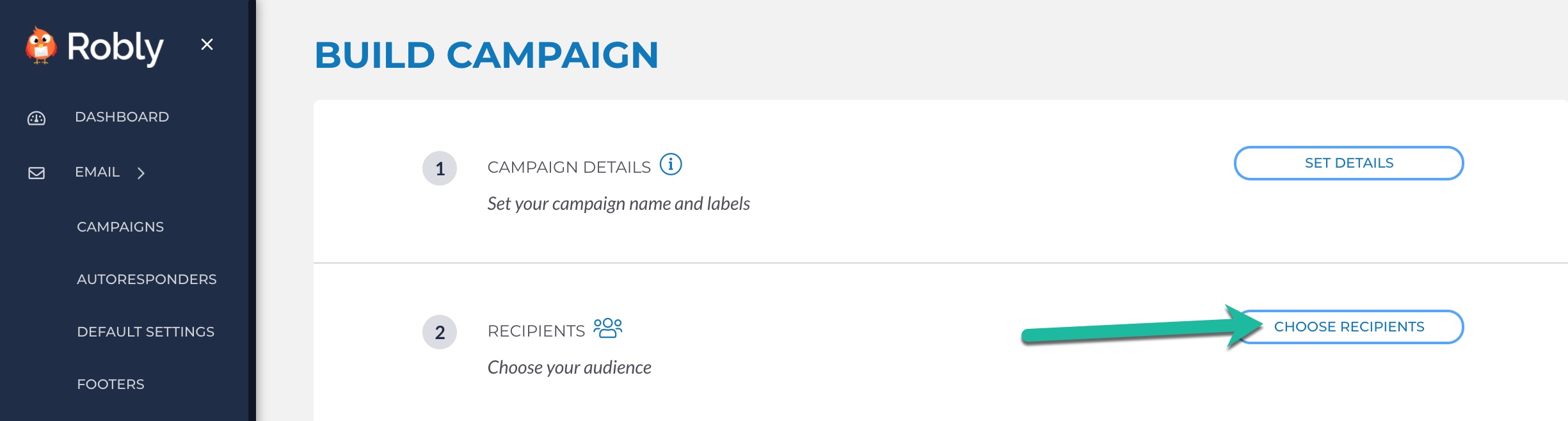Viewport: 1568px width, 421px height.
Task: Expand the Email menu chevron
Action: (x=142, y=172)
